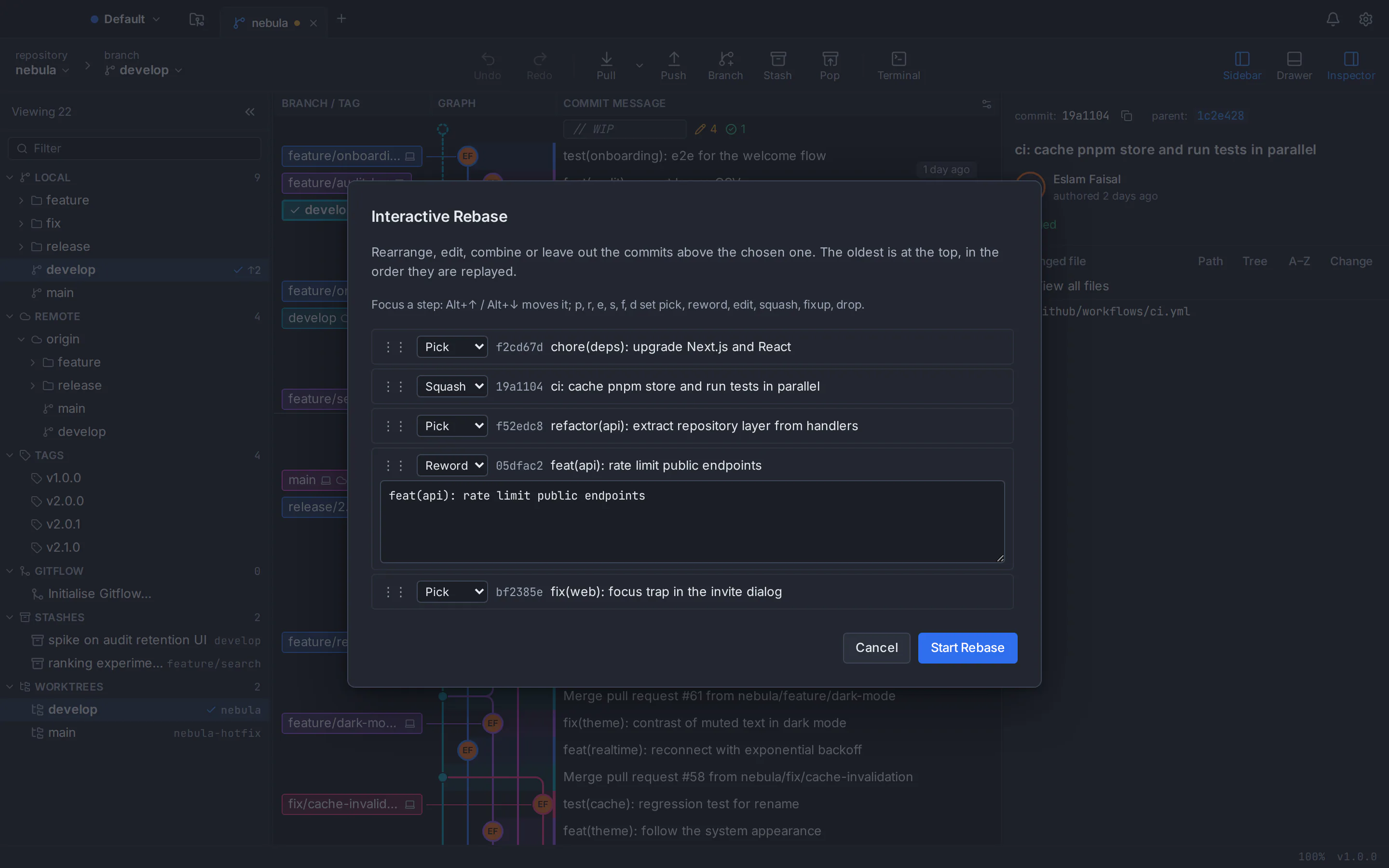Click Start Rebase button
This screenshot has height=868, width=1389.
967,648
